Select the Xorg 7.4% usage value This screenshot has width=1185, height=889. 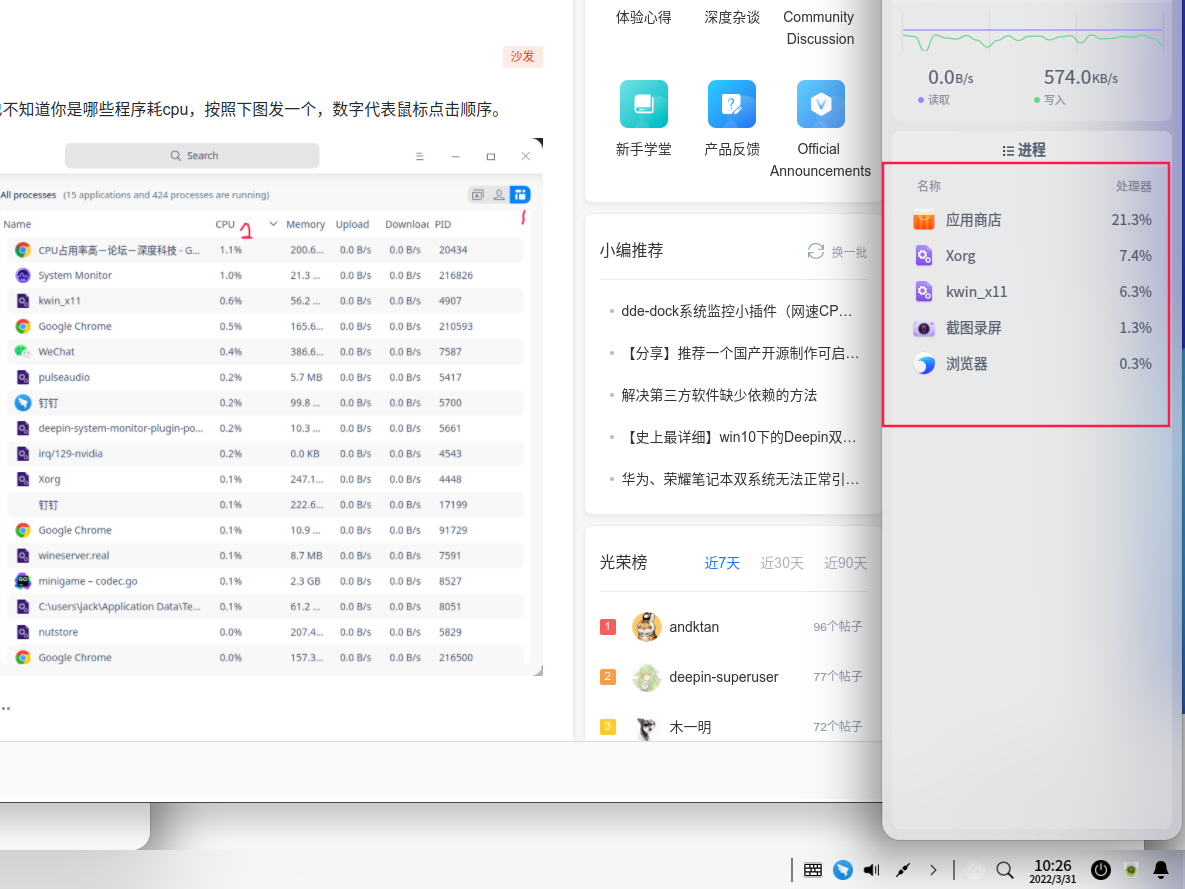click(1135, 256)
